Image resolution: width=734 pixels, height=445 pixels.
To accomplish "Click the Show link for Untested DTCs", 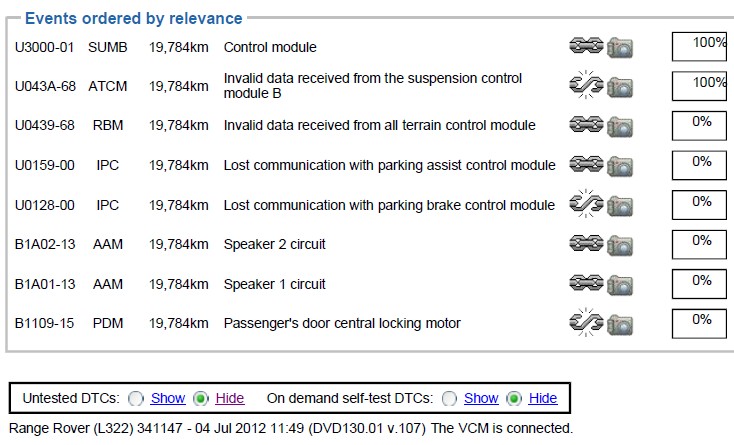I will pyautogui.click(x=168, y=398).
